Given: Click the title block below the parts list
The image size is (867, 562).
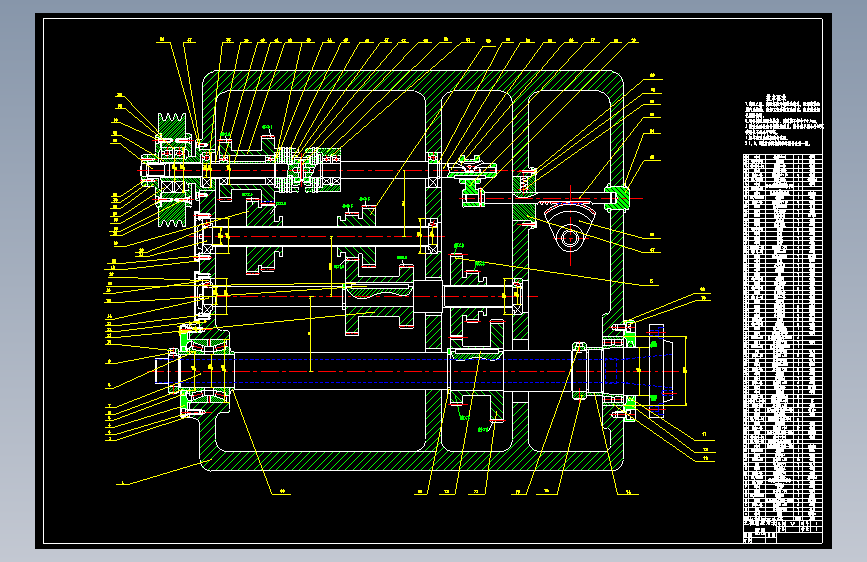Looking at the screenshot, I should [782, 531].
